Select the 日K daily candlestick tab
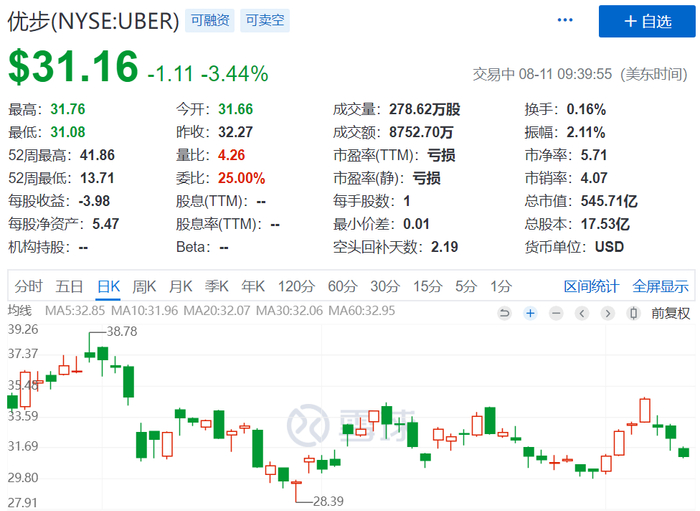 coord(108,286)
